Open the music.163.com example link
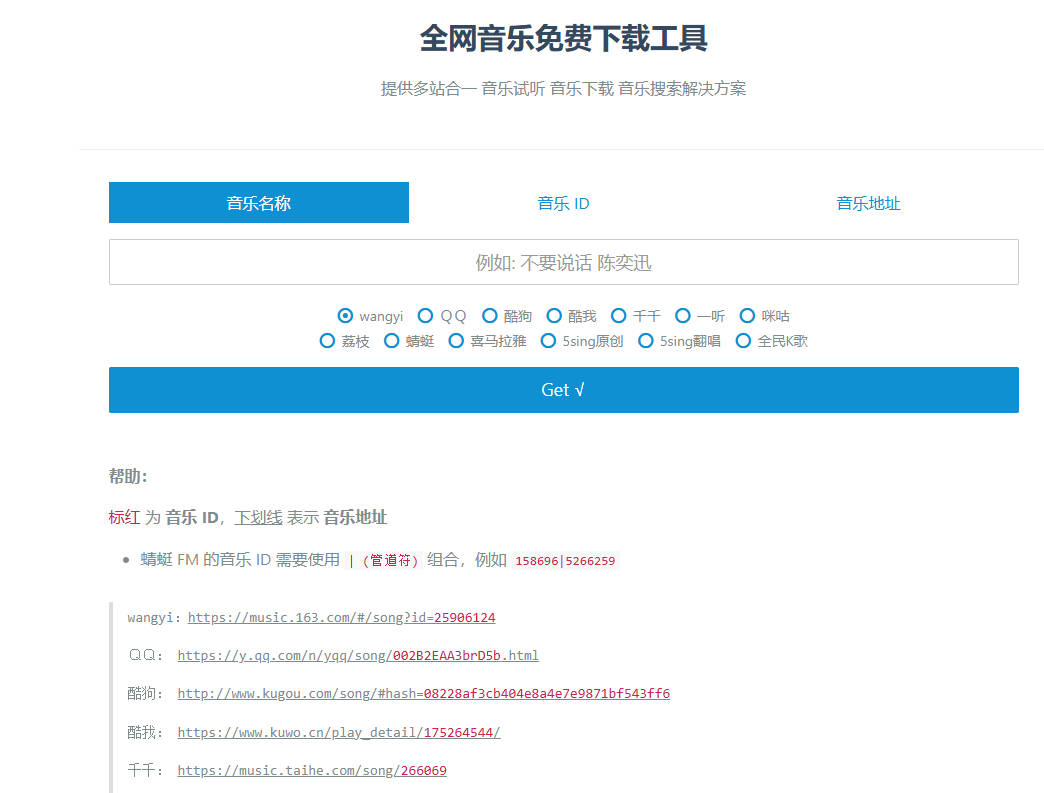Screen dimensions: 1044x793 coord(341,617)
